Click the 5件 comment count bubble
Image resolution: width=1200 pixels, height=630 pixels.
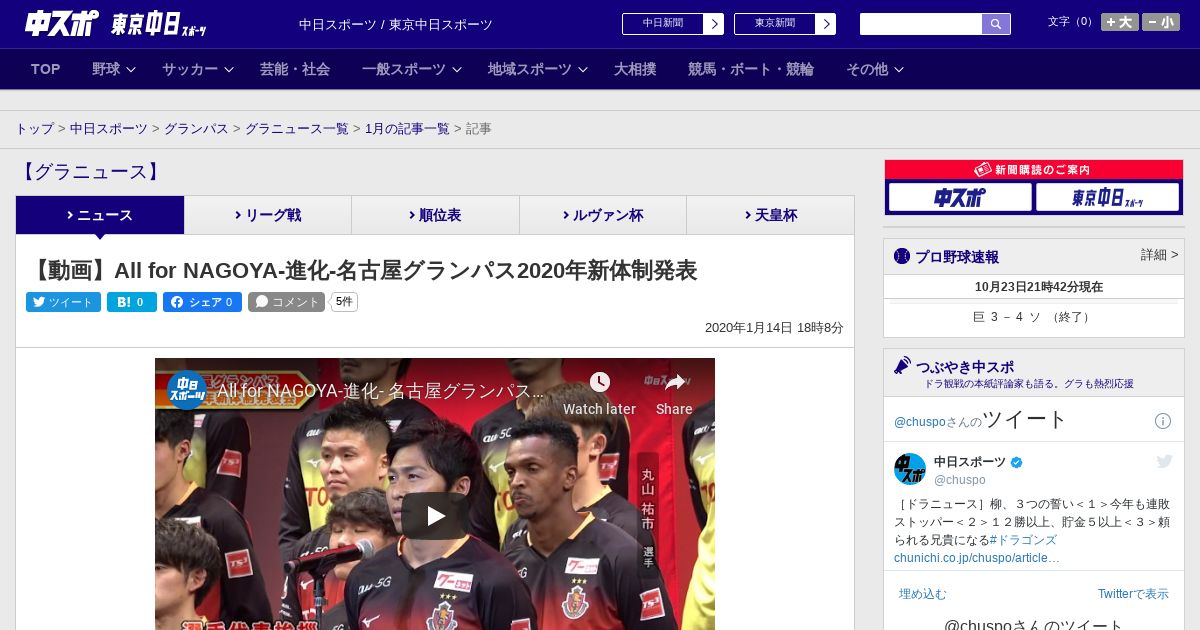pos(344,302)
